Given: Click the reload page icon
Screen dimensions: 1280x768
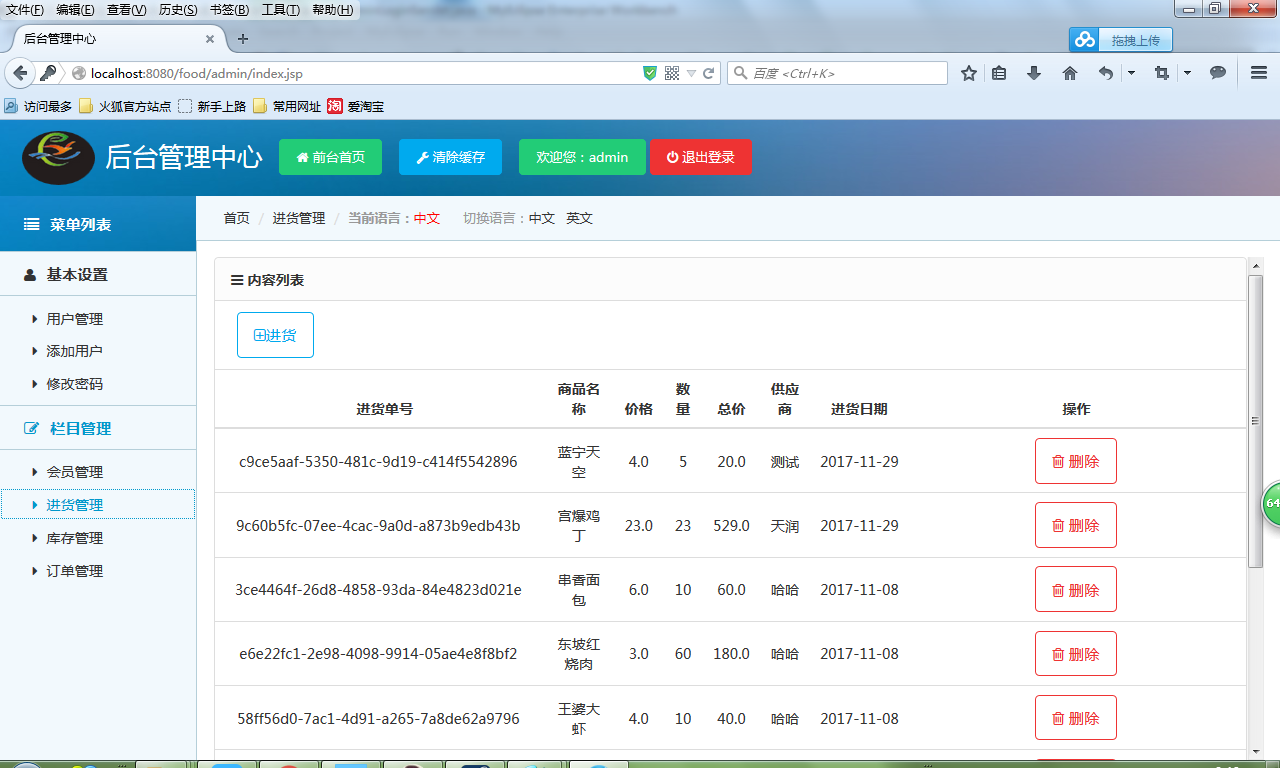Looking at the screenshot, I should [x=709, y=73].
